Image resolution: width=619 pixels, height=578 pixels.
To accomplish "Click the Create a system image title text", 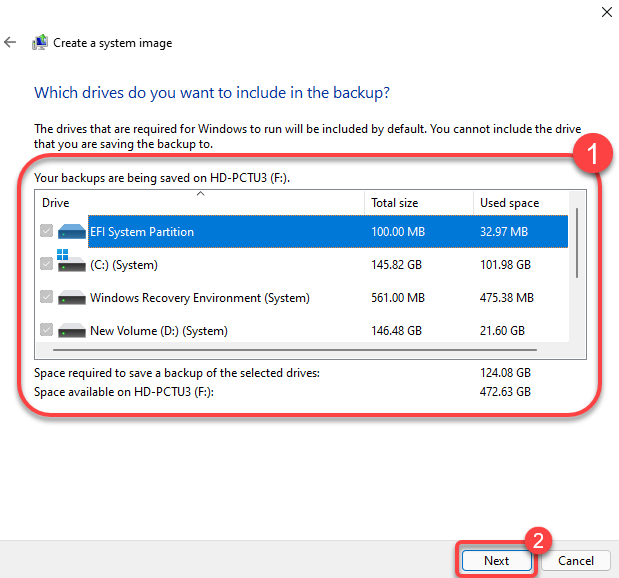I will [113, 43].
